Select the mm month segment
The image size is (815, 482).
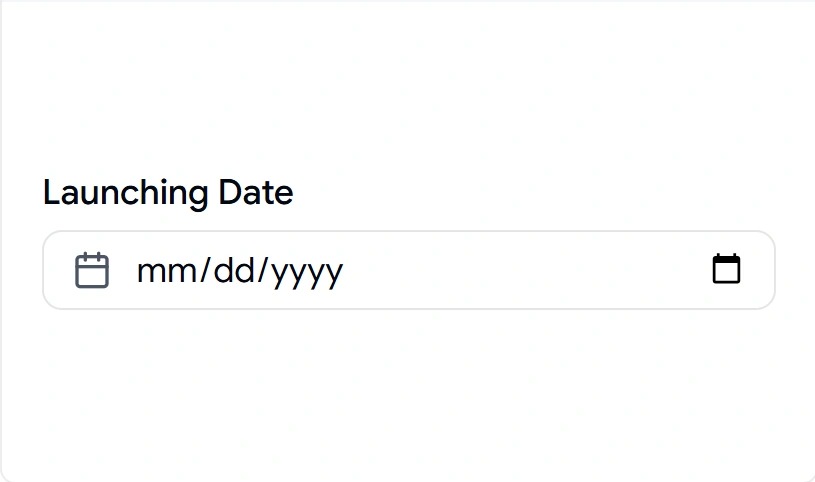(166, 271)
